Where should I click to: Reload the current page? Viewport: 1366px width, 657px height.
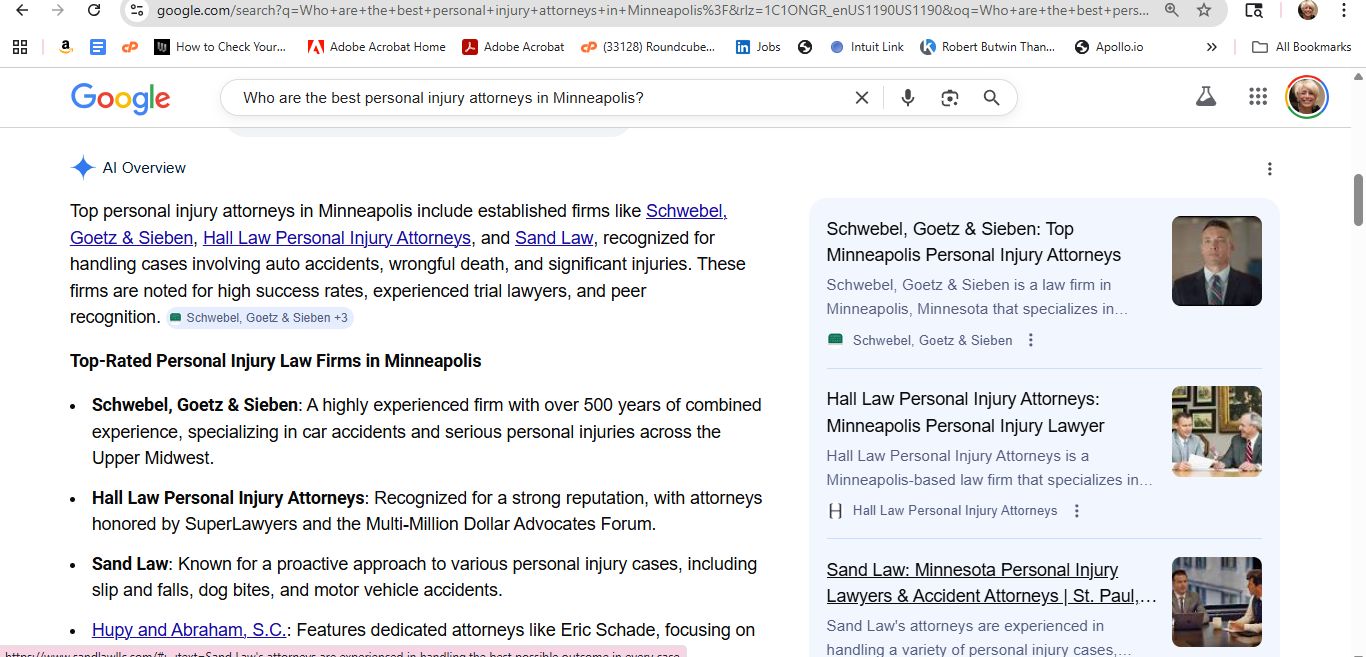pyautogui.click(x=94, y=10)
